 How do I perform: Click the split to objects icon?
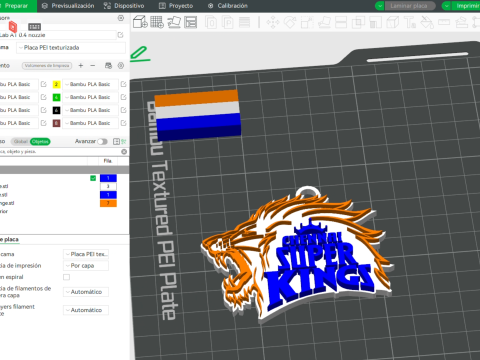(x=211, y=22)
